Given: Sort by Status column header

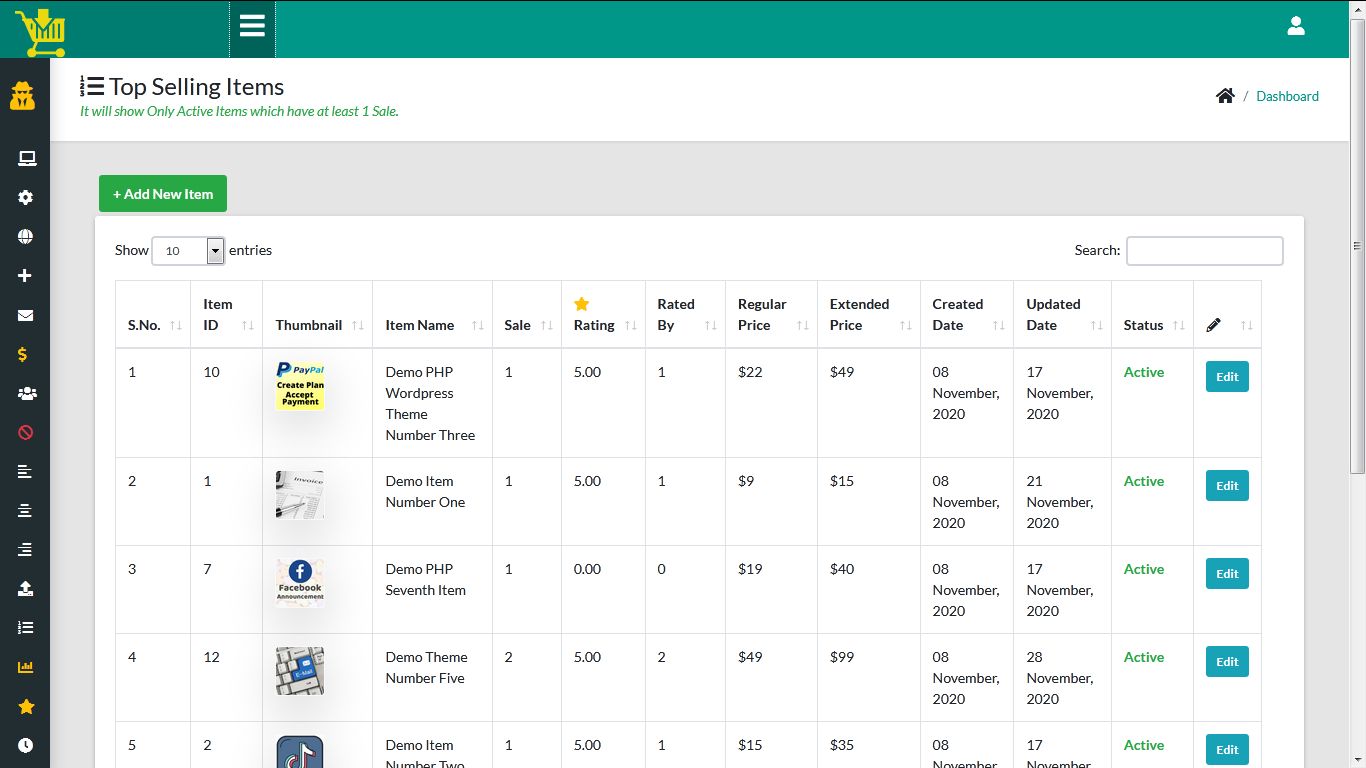Looking at the screenshot, I should coord(1151,325).
